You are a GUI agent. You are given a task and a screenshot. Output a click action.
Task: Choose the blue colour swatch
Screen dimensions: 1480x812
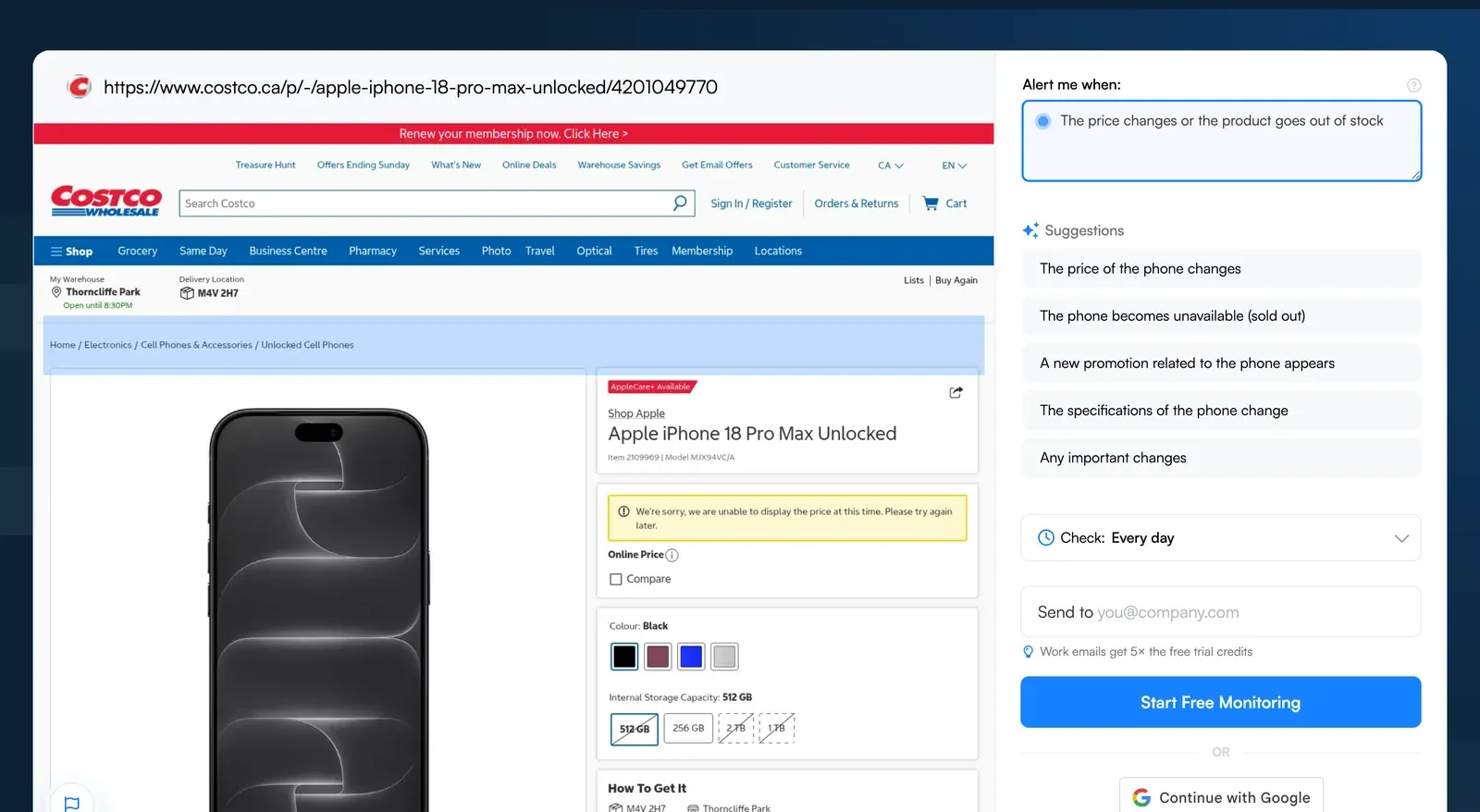pos(691,657)
